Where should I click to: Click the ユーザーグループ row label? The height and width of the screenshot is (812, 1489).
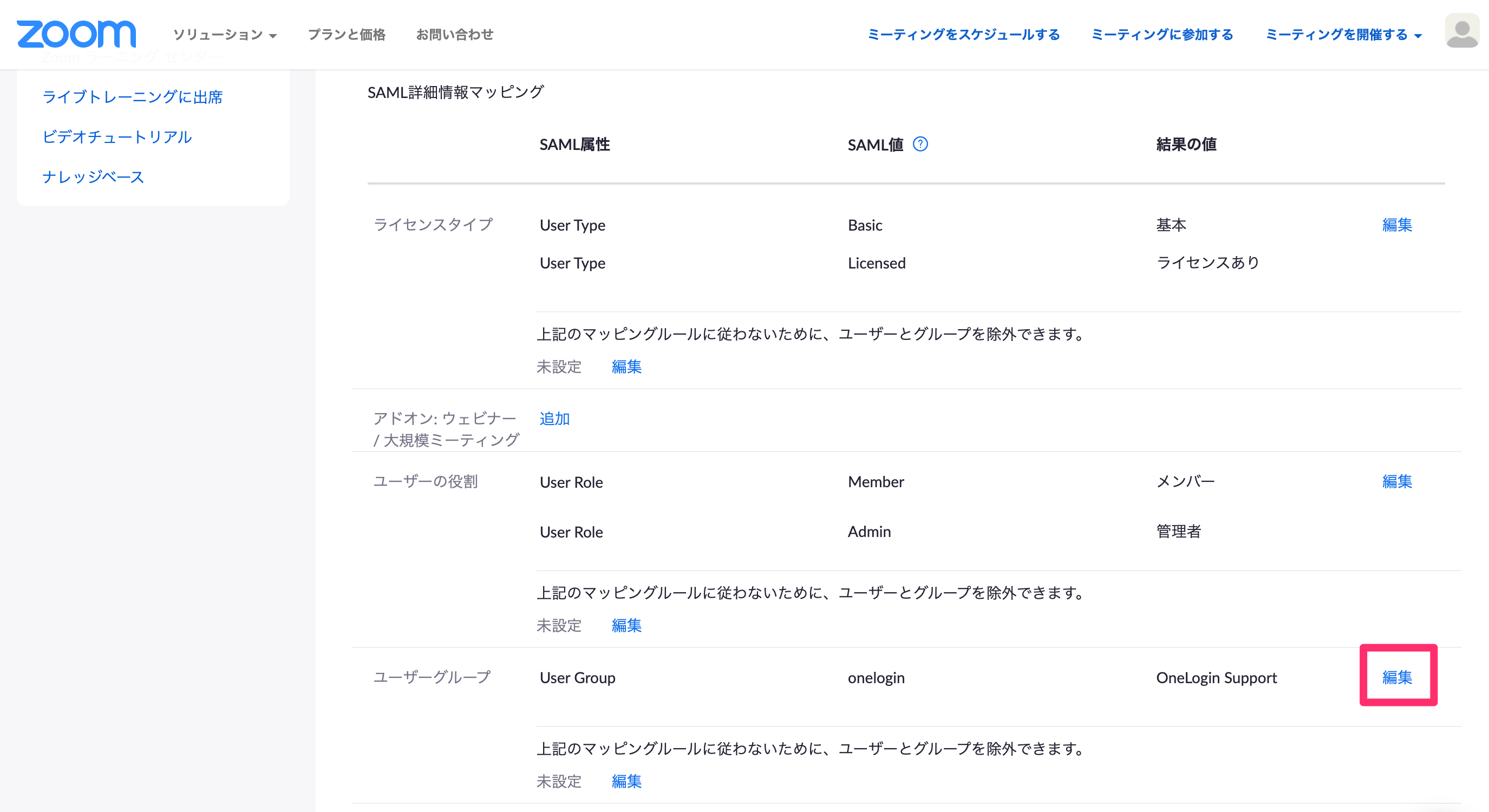point(433,677)
